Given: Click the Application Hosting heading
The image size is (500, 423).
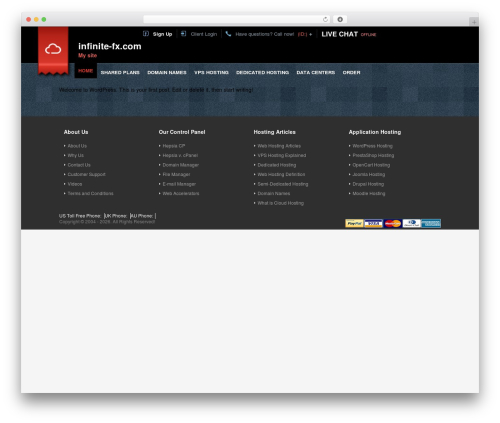Looking at the screenshot, I should [x=375, y=132].
